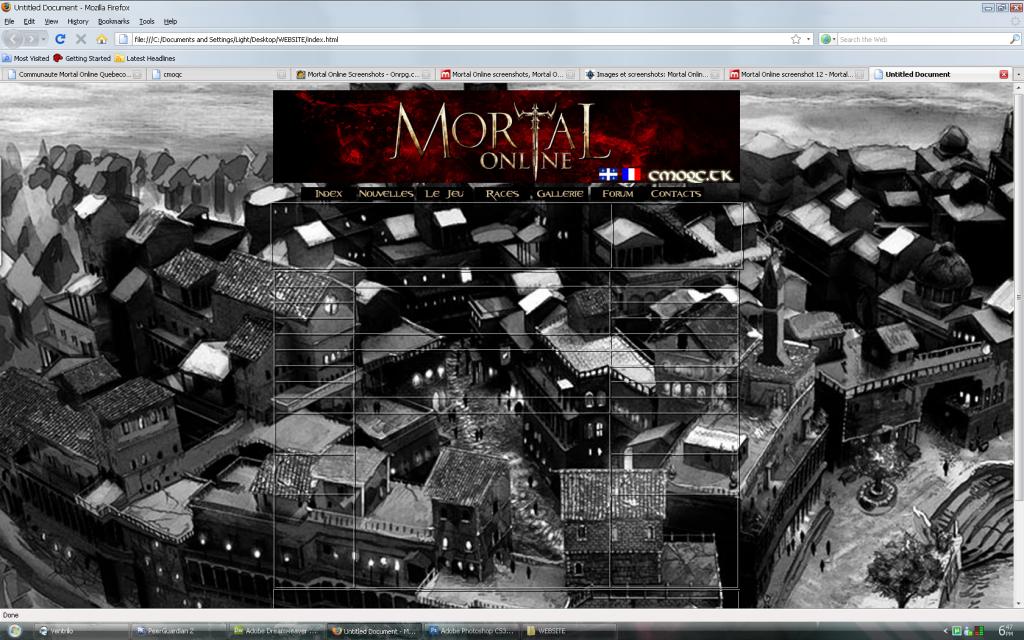Switch to Mortal Online Screenshots - Onrpg tab
Image resolution: width=1024 pixels, height=640 pixels.
[362, 74]
